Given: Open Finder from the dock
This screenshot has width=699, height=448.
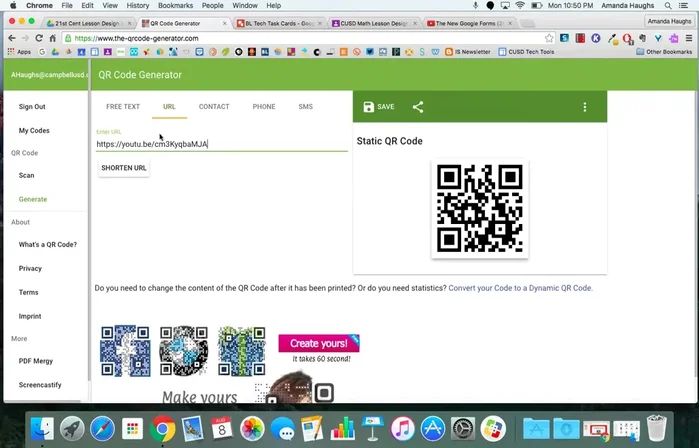Looking at the screenshot, I should click(x=41, y=429).
